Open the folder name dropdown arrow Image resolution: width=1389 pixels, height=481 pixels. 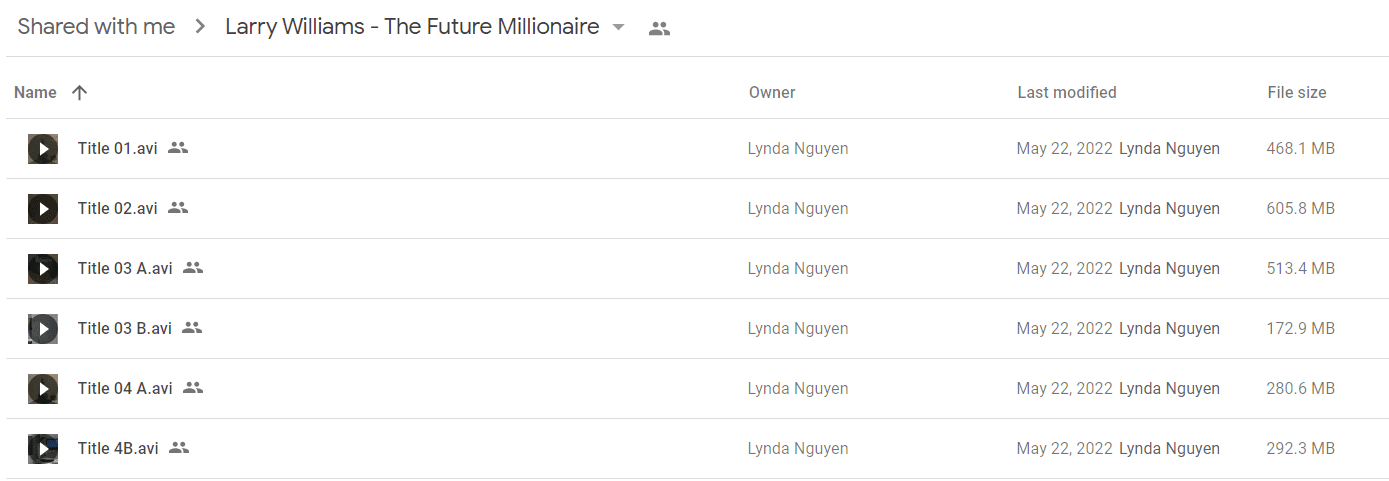click(x=618, y=27)
